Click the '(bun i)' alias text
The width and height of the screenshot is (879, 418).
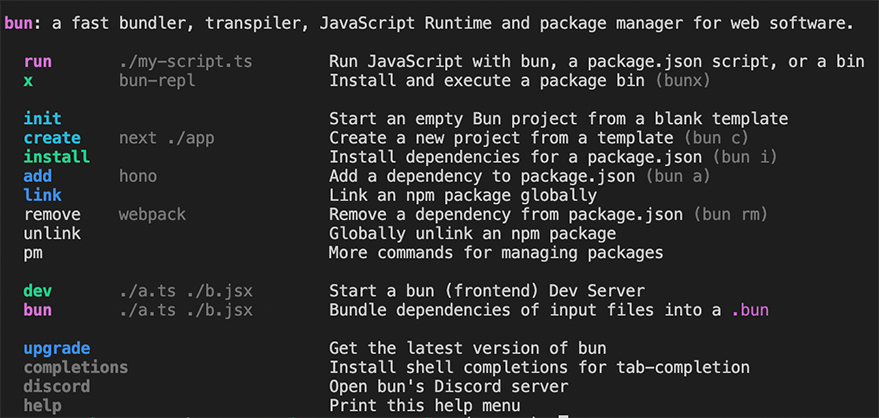(745, 157)
